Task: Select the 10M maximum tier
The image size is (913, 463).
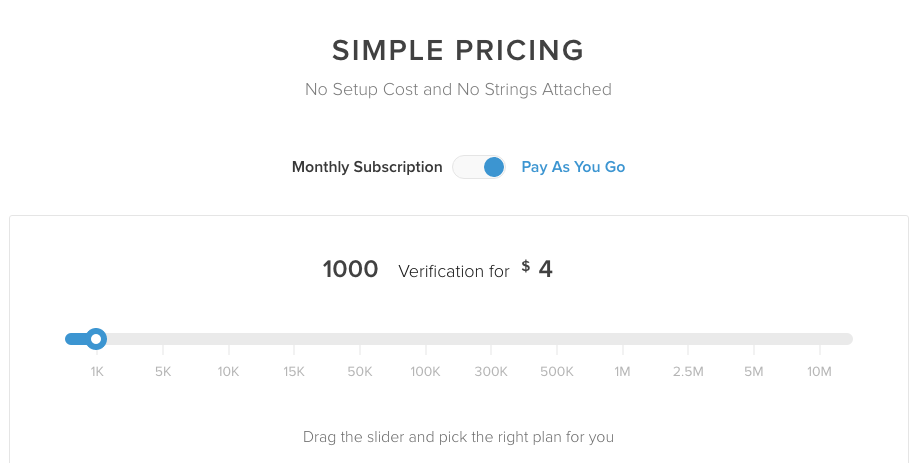Action: click(x=820, y=371)
